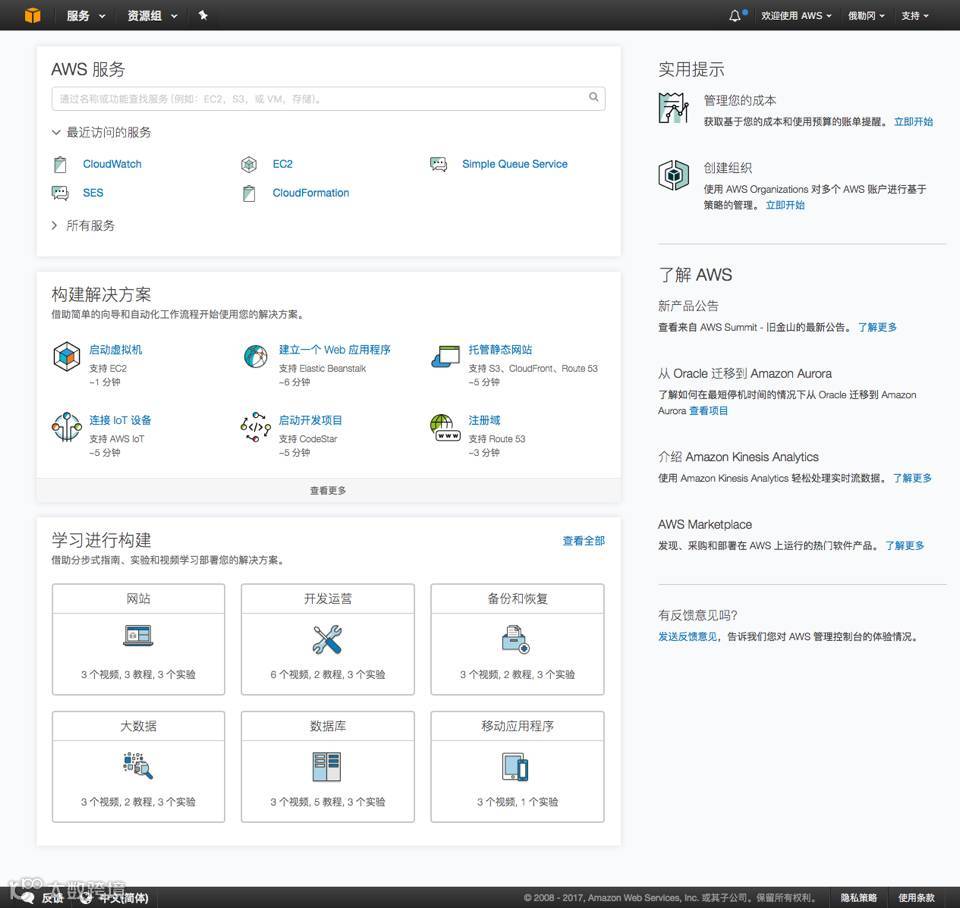Viewport: 960px width, 908px height.
Task: Click the 启动虚拟机 cube icon
Action: 67,357
